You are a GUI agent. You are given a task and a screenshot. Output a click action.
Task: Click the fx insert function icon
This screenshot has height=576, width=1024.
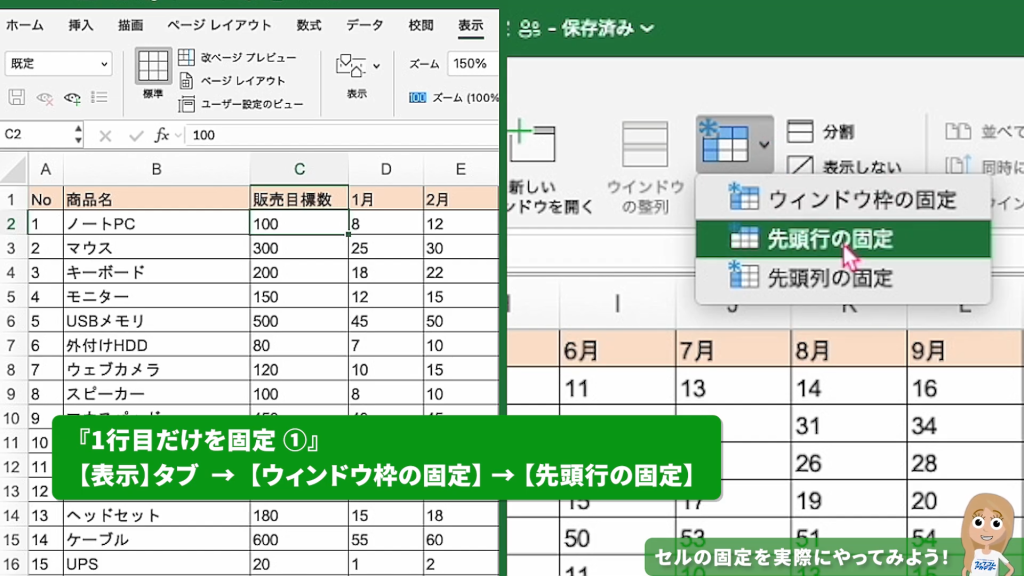161,135
